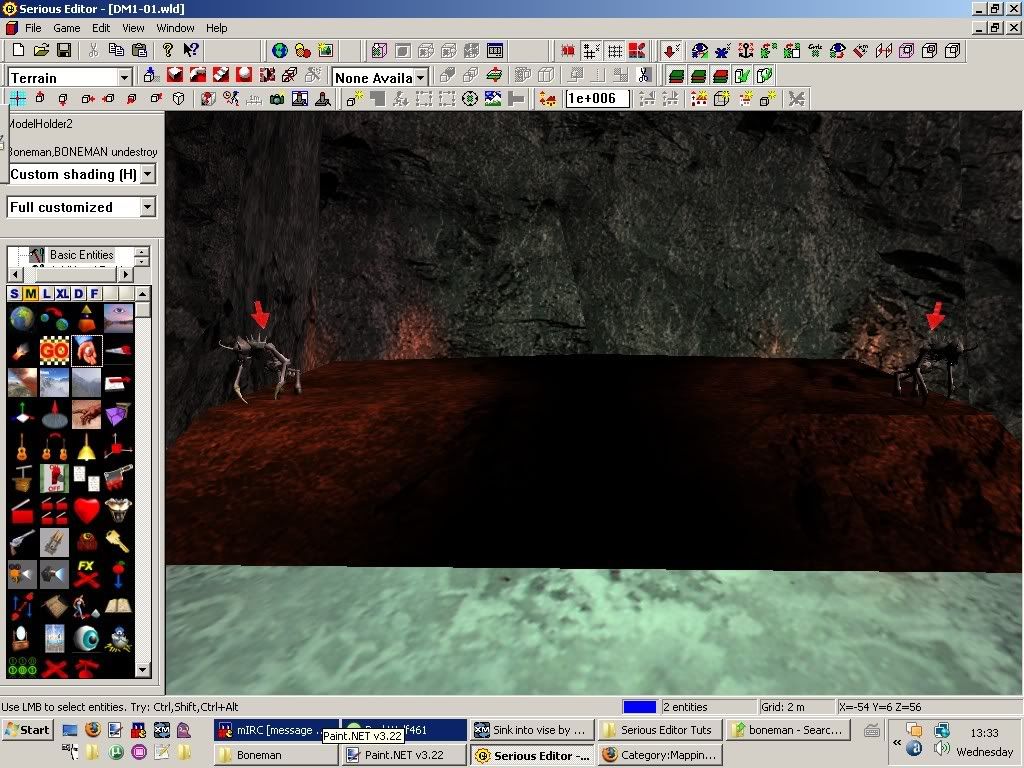Select the eyeball entity icon
Viewport: 1024px width, 768px height.
point(86,638)
